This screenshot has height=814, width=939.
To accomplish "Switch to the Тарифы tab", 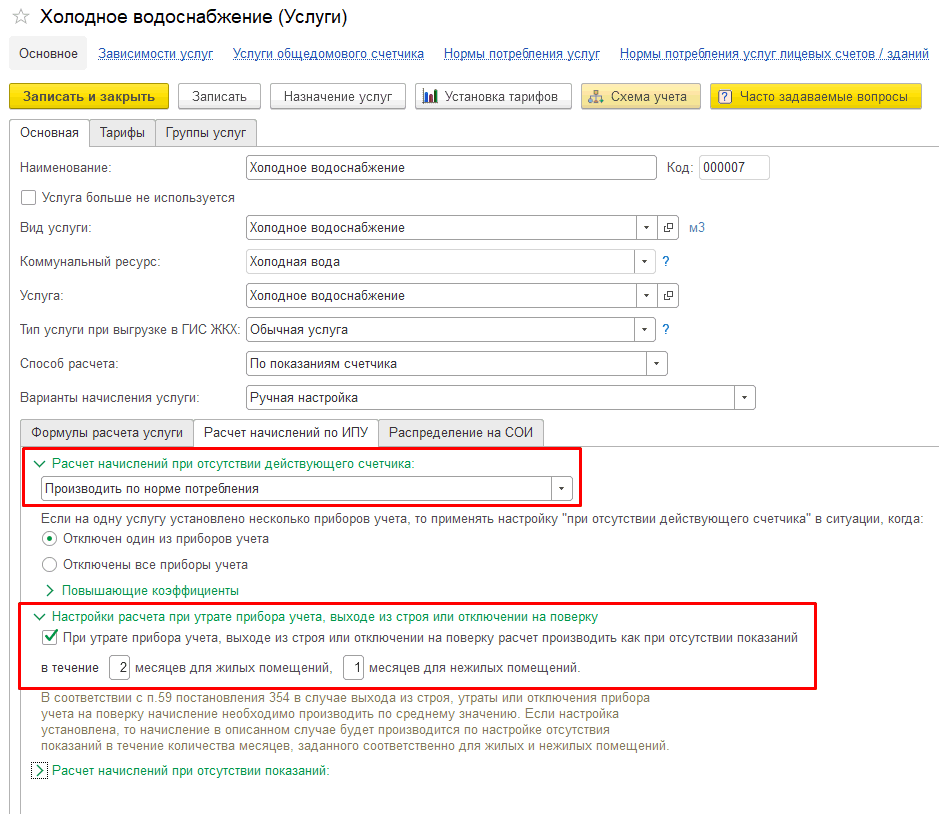I will pos(122,133).
